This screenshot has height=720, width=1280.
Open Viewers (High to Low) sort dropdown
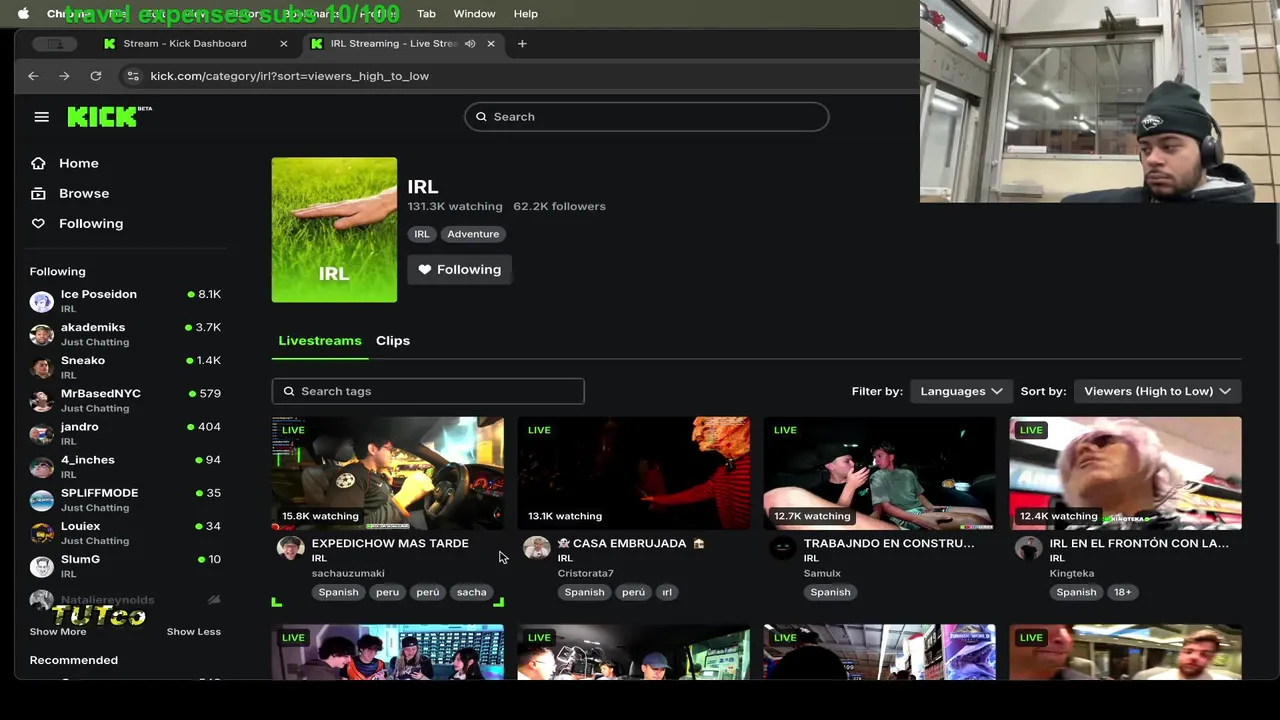click(1157, 391)
